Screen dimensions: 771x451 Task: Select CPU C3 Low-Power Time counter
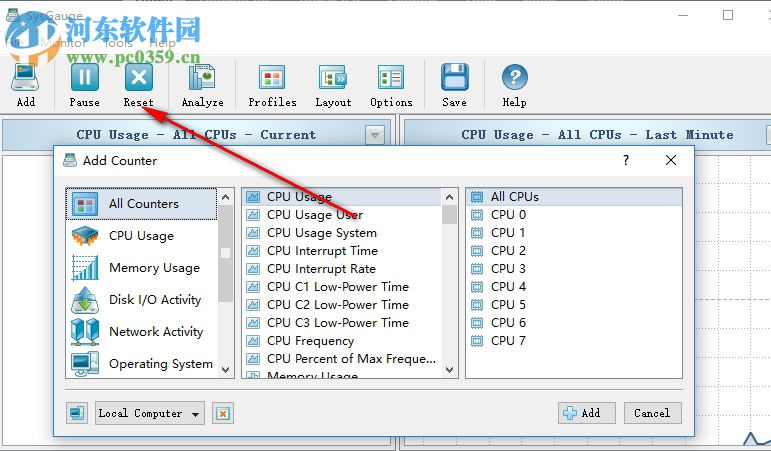(342, 323)
